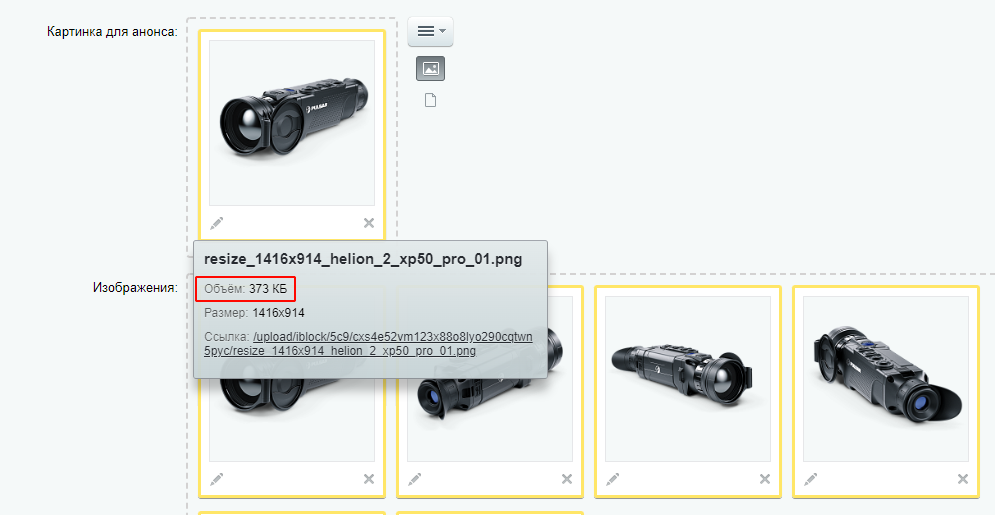
Task: Click the resize_1416x914_helion_2_xp50_pro_01.png file name title
Action: (363, 259)
